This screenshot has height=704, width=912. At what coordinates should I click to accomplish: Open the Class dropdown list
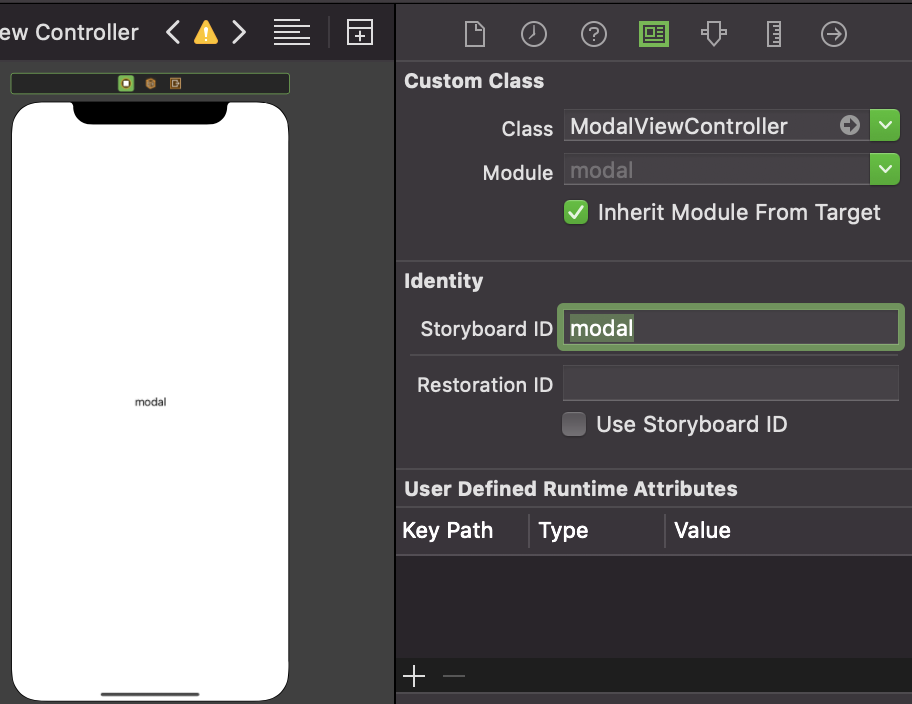(885, 125)
